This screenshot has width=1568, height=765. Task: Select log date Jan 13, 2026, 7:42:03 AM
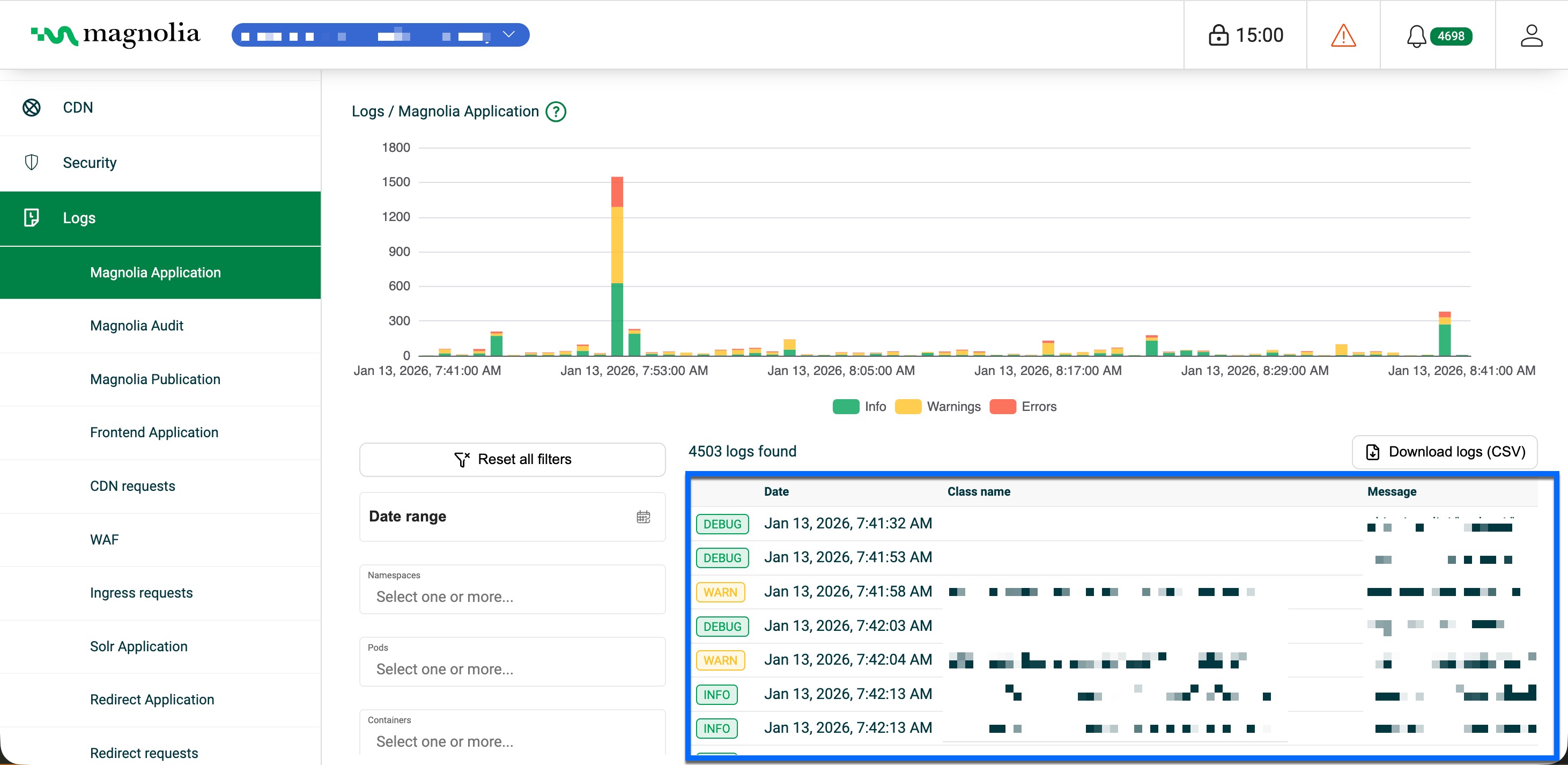point(848,626)
